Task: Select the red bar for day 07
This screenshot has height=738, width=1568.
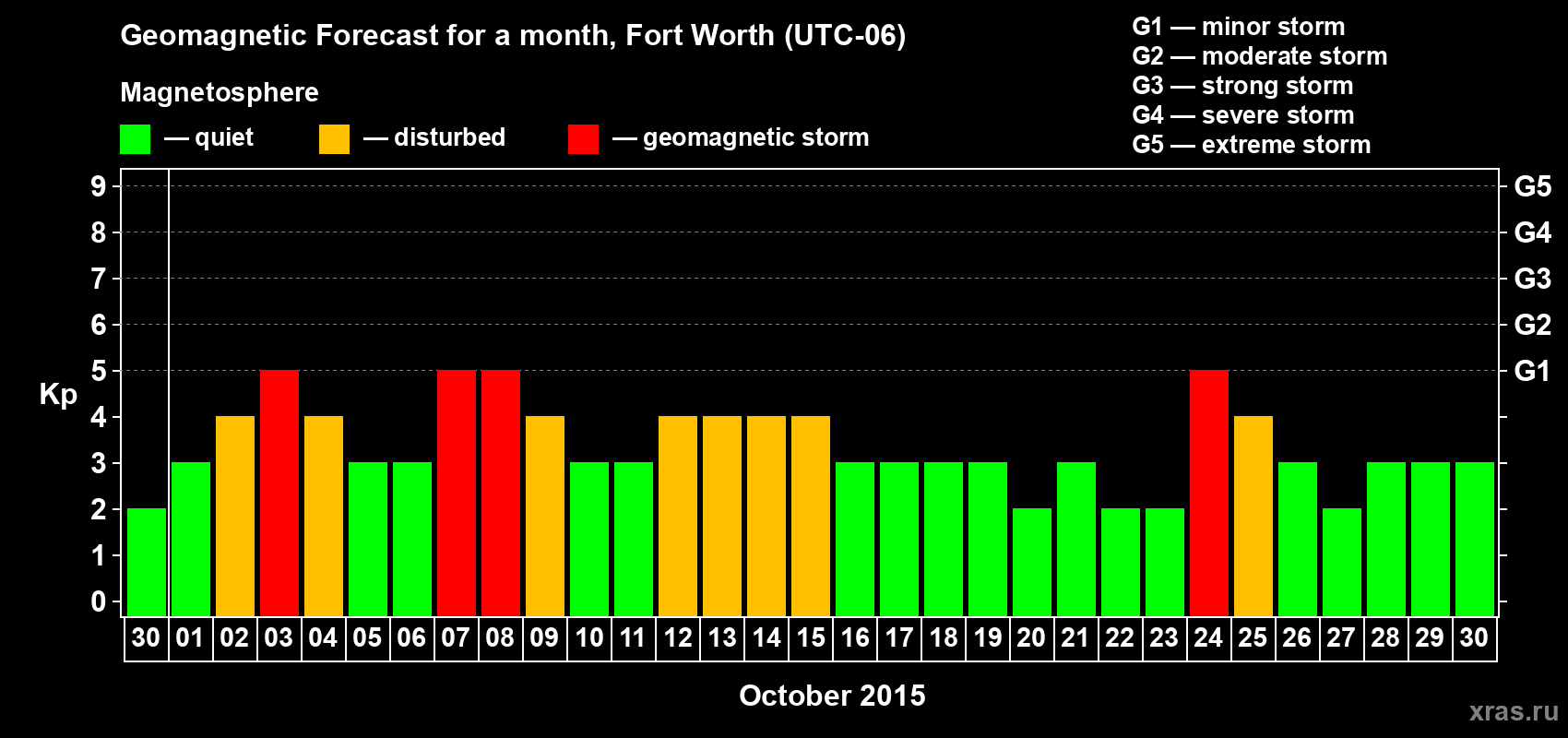Action: point(457,493)
